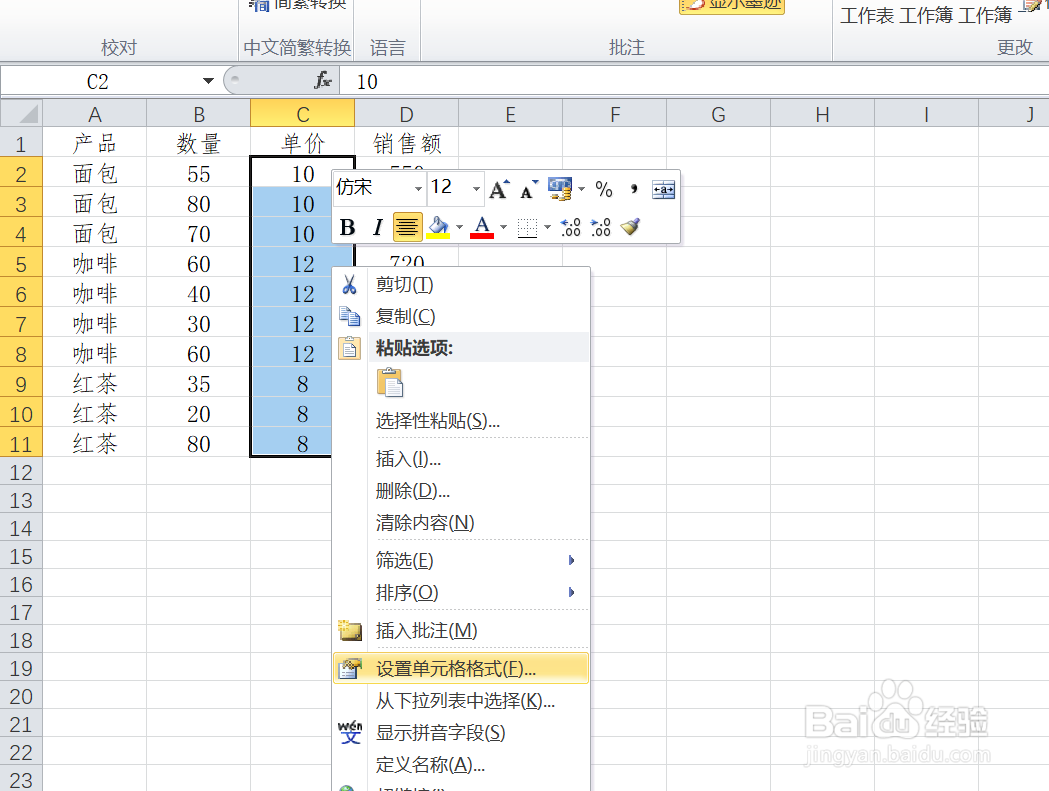This screenshot has height=791, width=1049.
Task: Apply accounting number format icon
Action: point(559,187)
